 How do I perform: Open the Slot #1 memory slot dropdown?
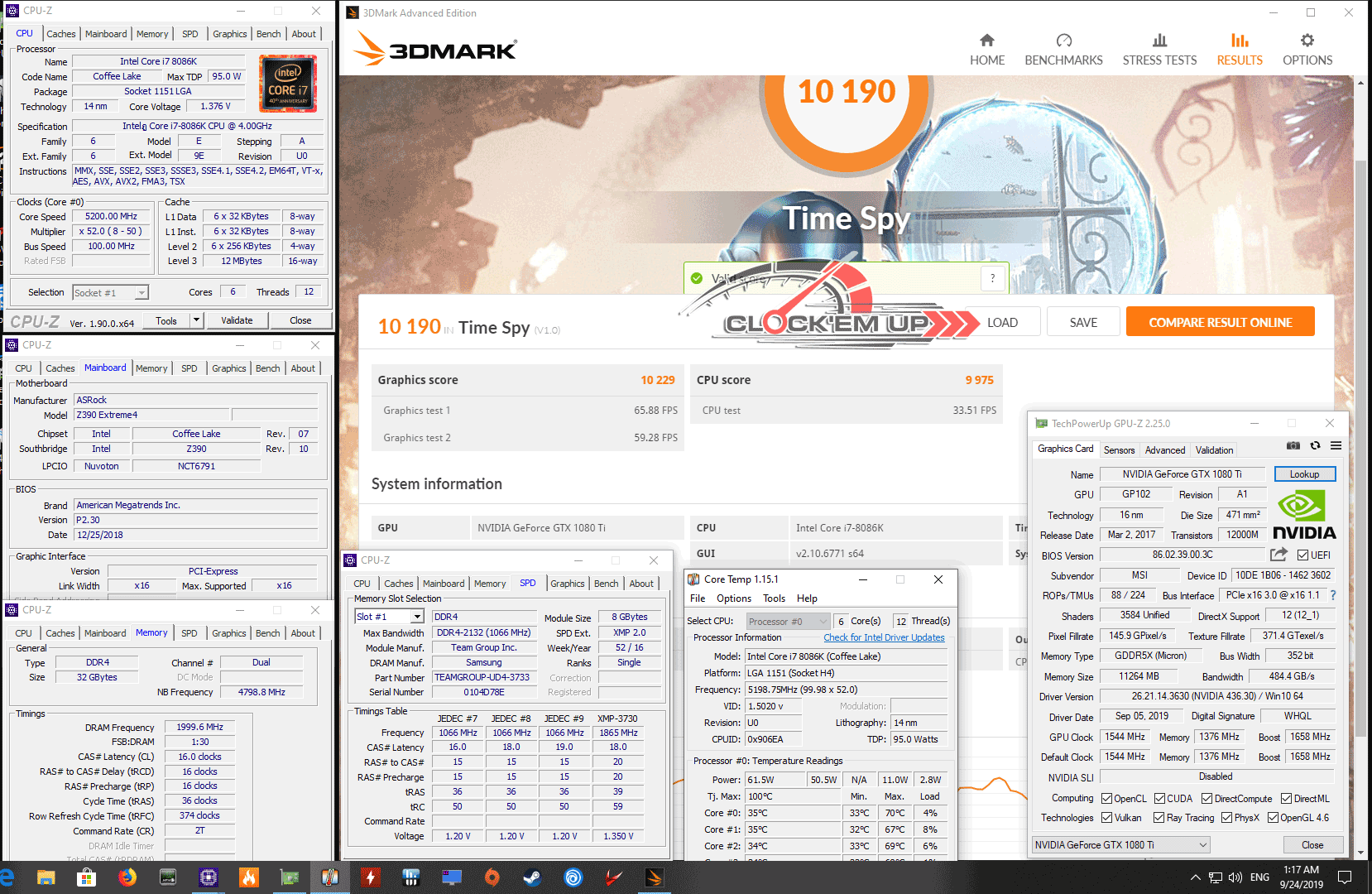pyautogui.click(x=417, y=617)
